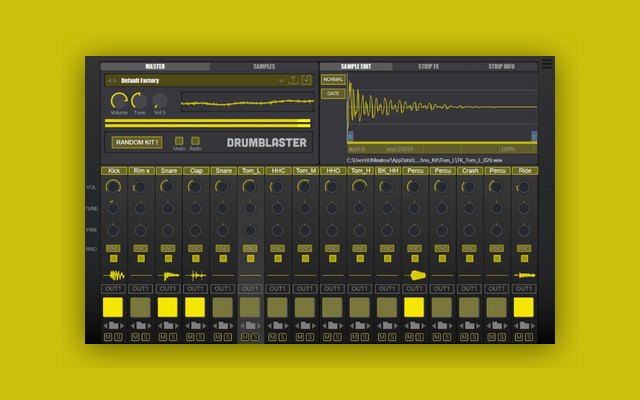Trigger the Kick drum pad

(x=113, y=307)
